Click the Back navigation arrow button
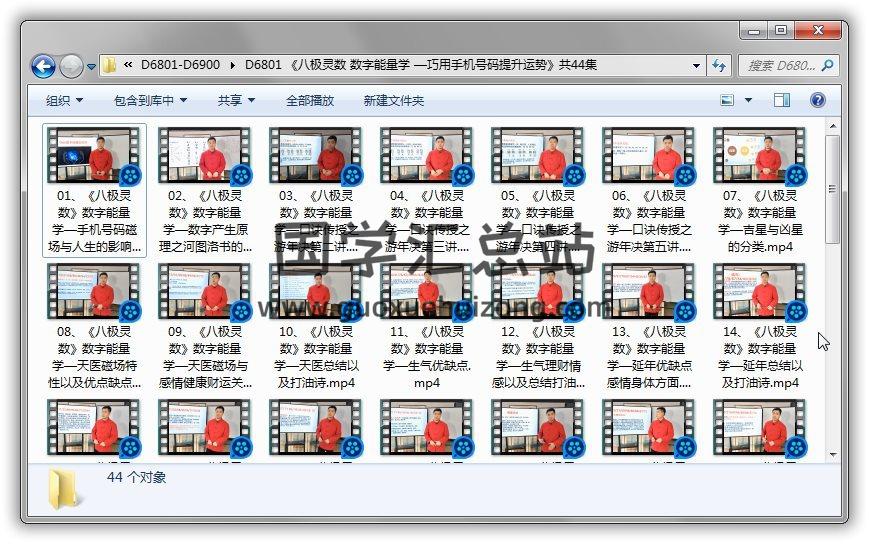 point(43,66)
